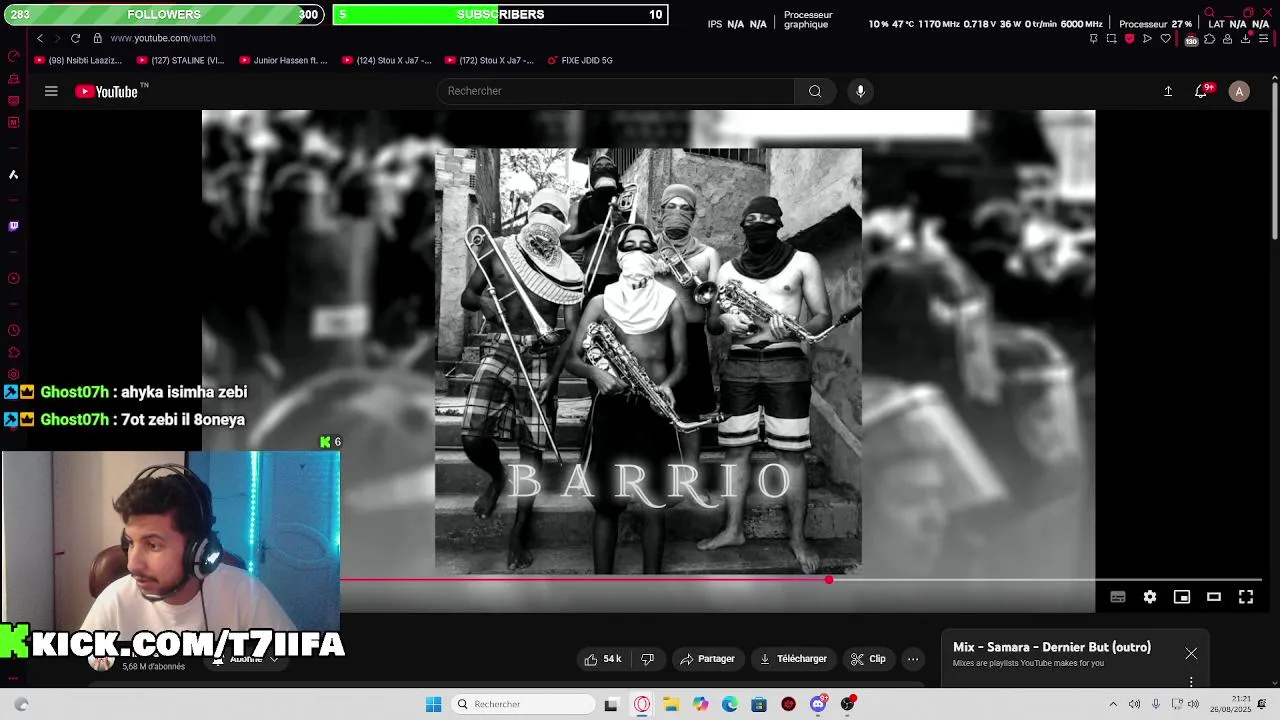Open Task View on the taskbar
The width and height of the screenshot is (1280, 720).
click(x=611, y=704)
